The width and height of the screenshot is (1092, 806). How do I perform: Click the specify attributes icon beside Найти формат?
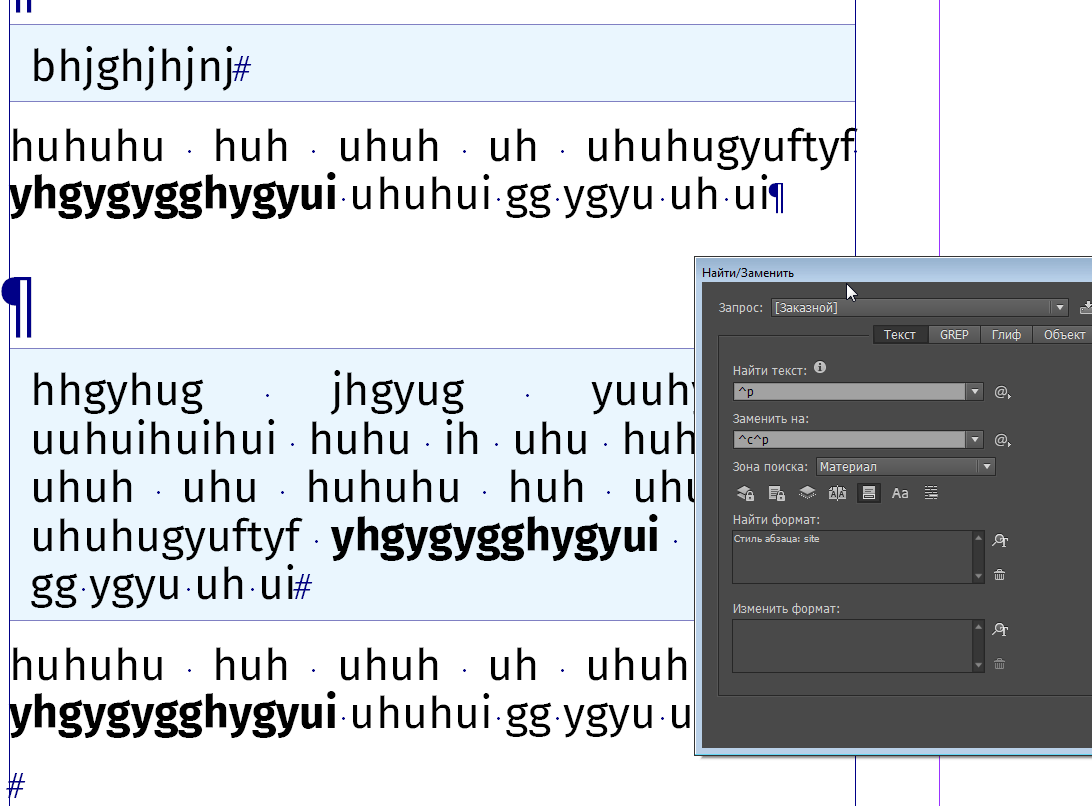[999, 541]
